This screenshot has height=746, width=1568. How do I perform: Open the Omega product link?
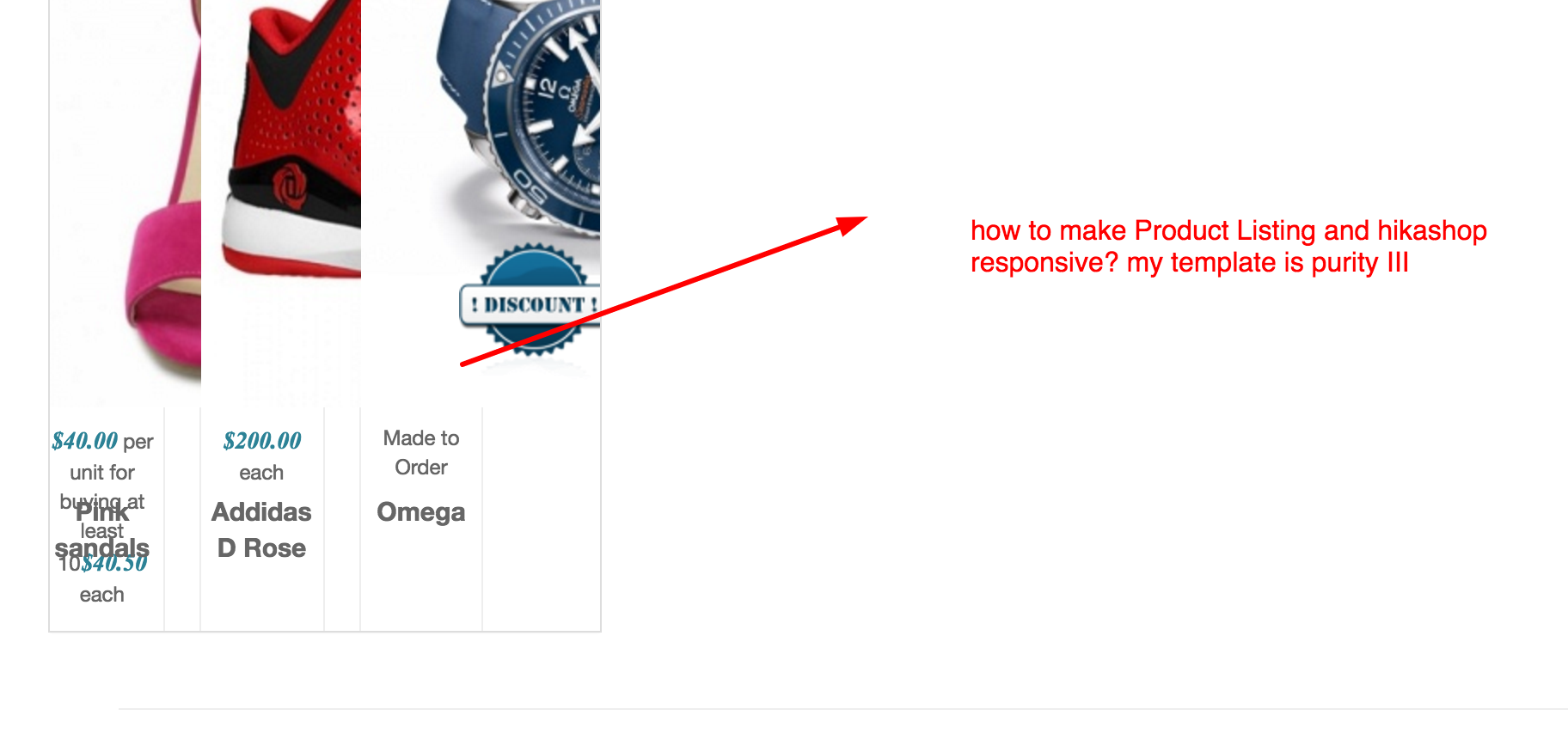click(x=421, y=512)
